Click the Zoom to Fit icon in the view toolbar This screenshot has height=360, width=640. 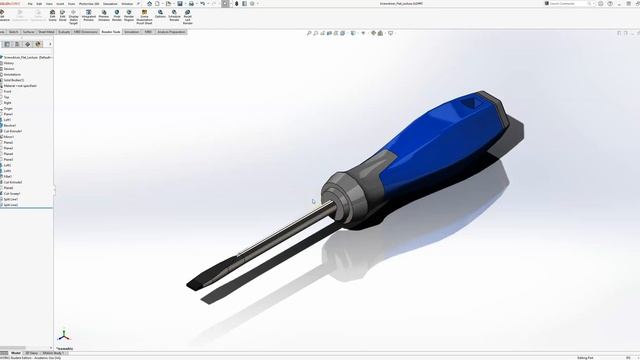(309, 33)
